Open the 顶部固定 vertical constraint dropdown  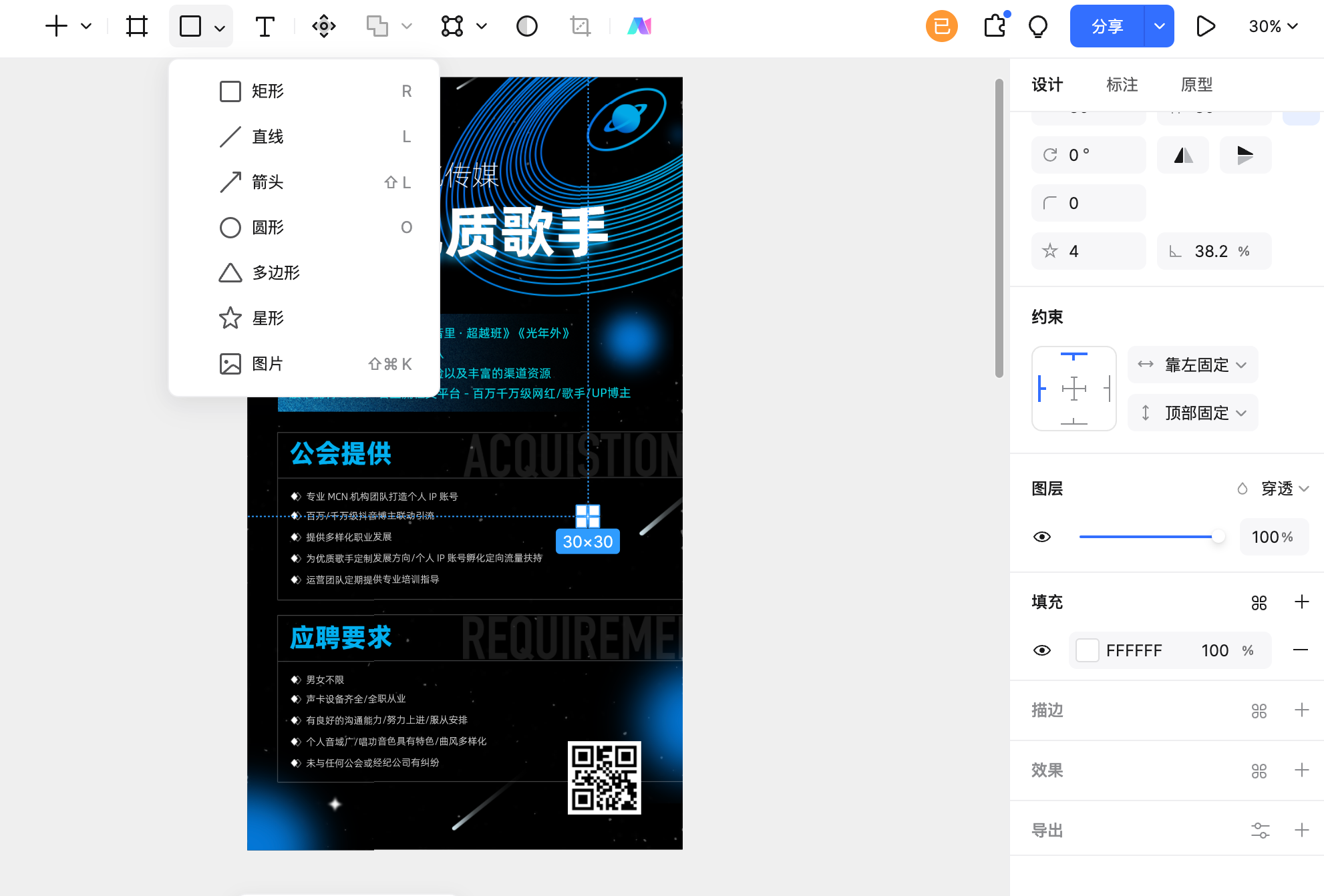click(1193, 413)
